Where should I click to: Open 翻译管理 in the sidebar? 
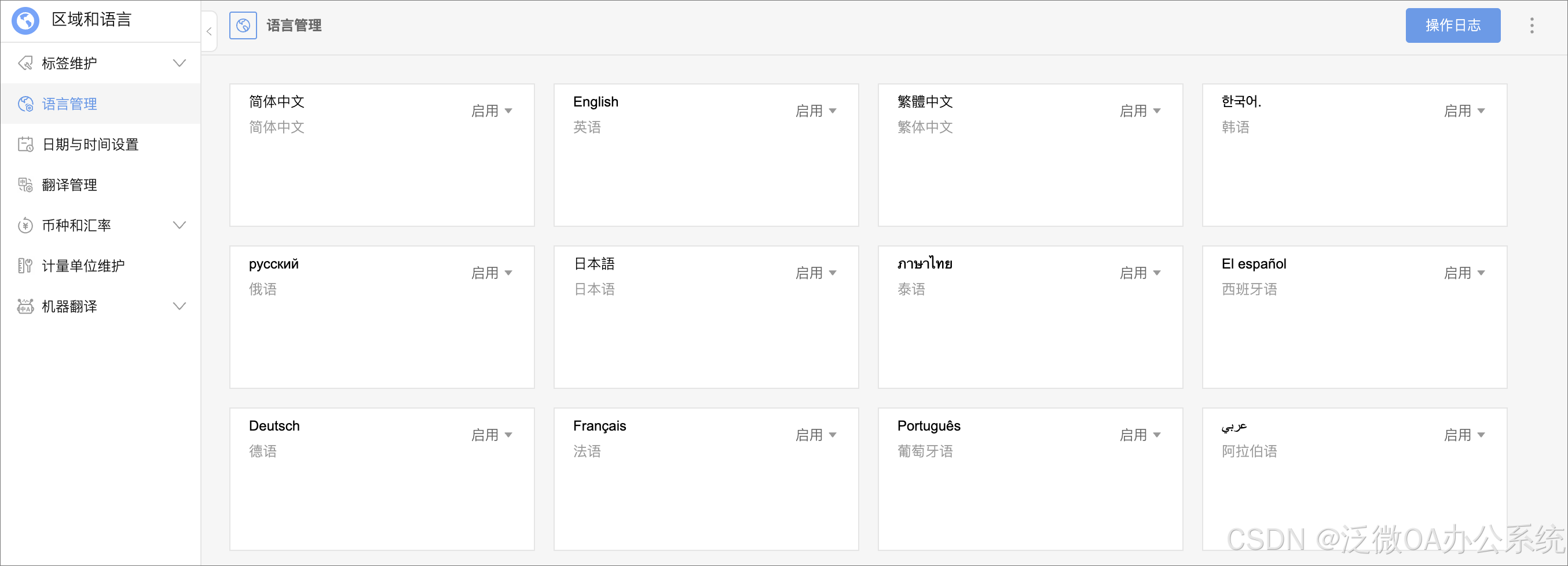100,185
